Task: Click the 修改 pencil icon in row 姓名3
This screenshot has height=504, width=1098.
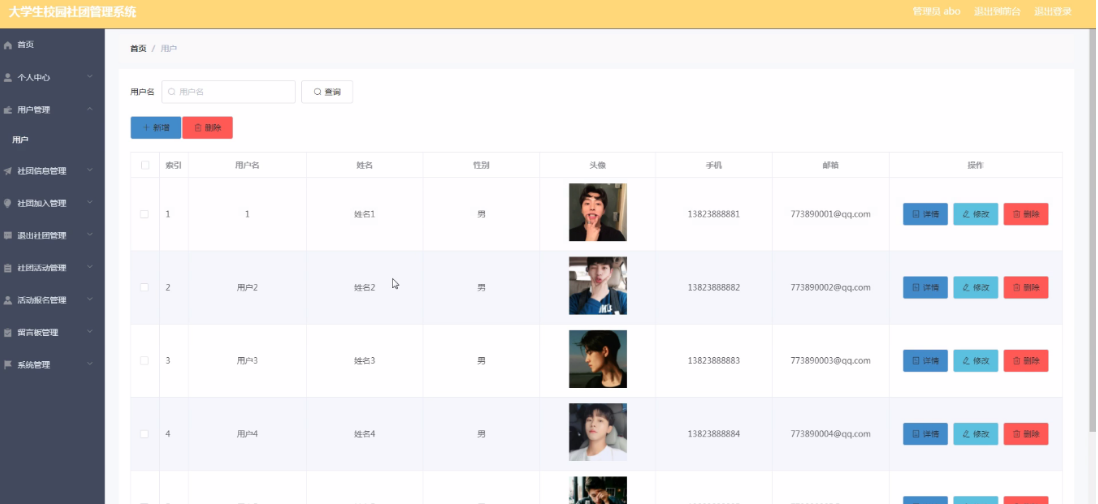Action: [966, 361]
